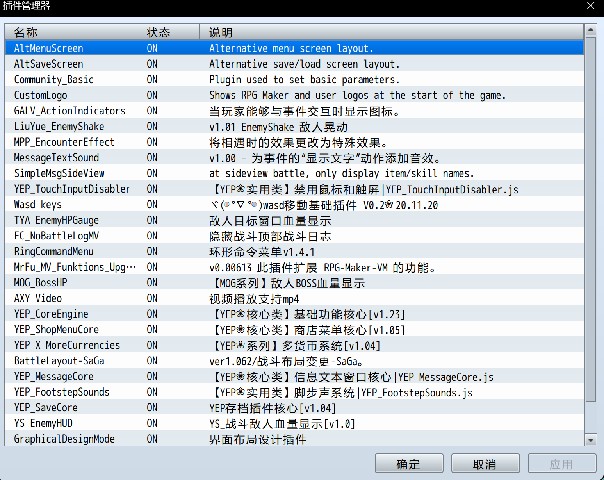604x480 pixels.
Task: Select MPP_EncounterEffect plugin
Action: (294, 142)
